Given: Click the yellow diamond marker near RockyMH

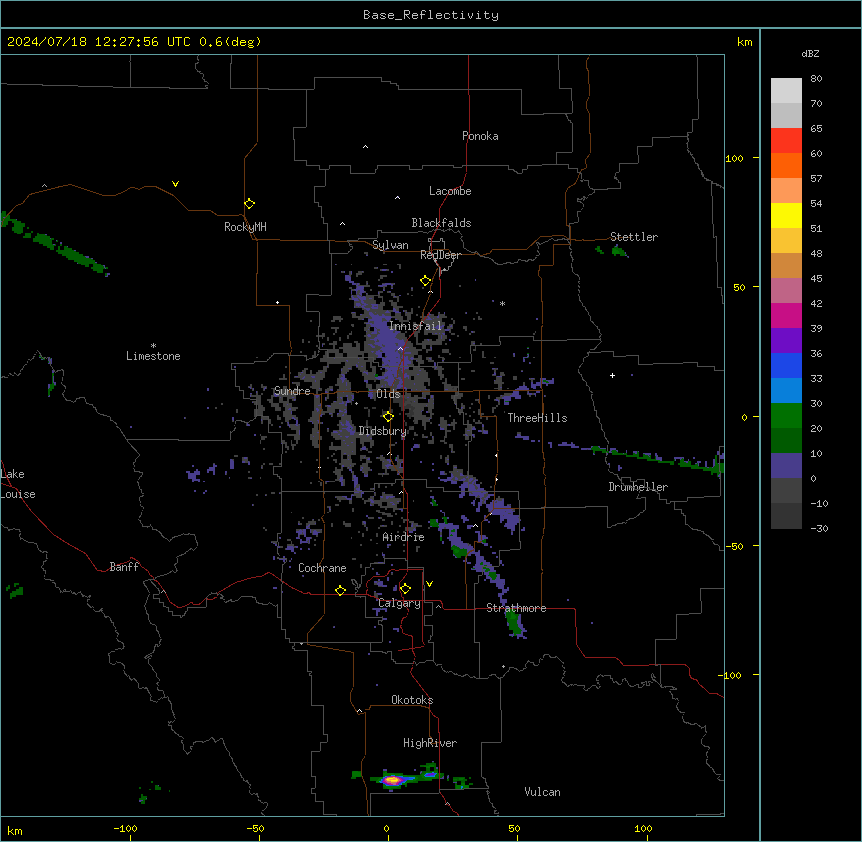Looking at the screenshot, I should (249, 204).
